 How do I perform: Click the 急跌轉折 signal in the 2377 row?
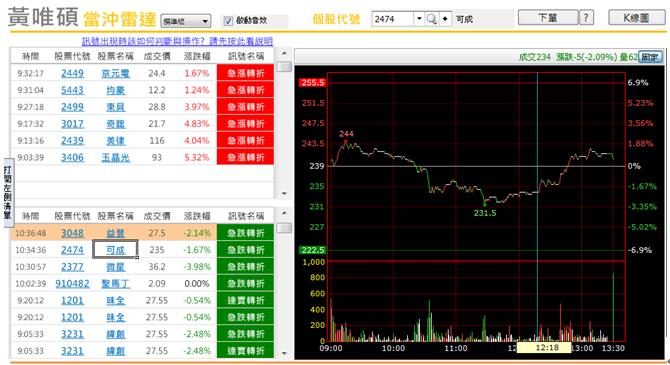coord(245,267)
